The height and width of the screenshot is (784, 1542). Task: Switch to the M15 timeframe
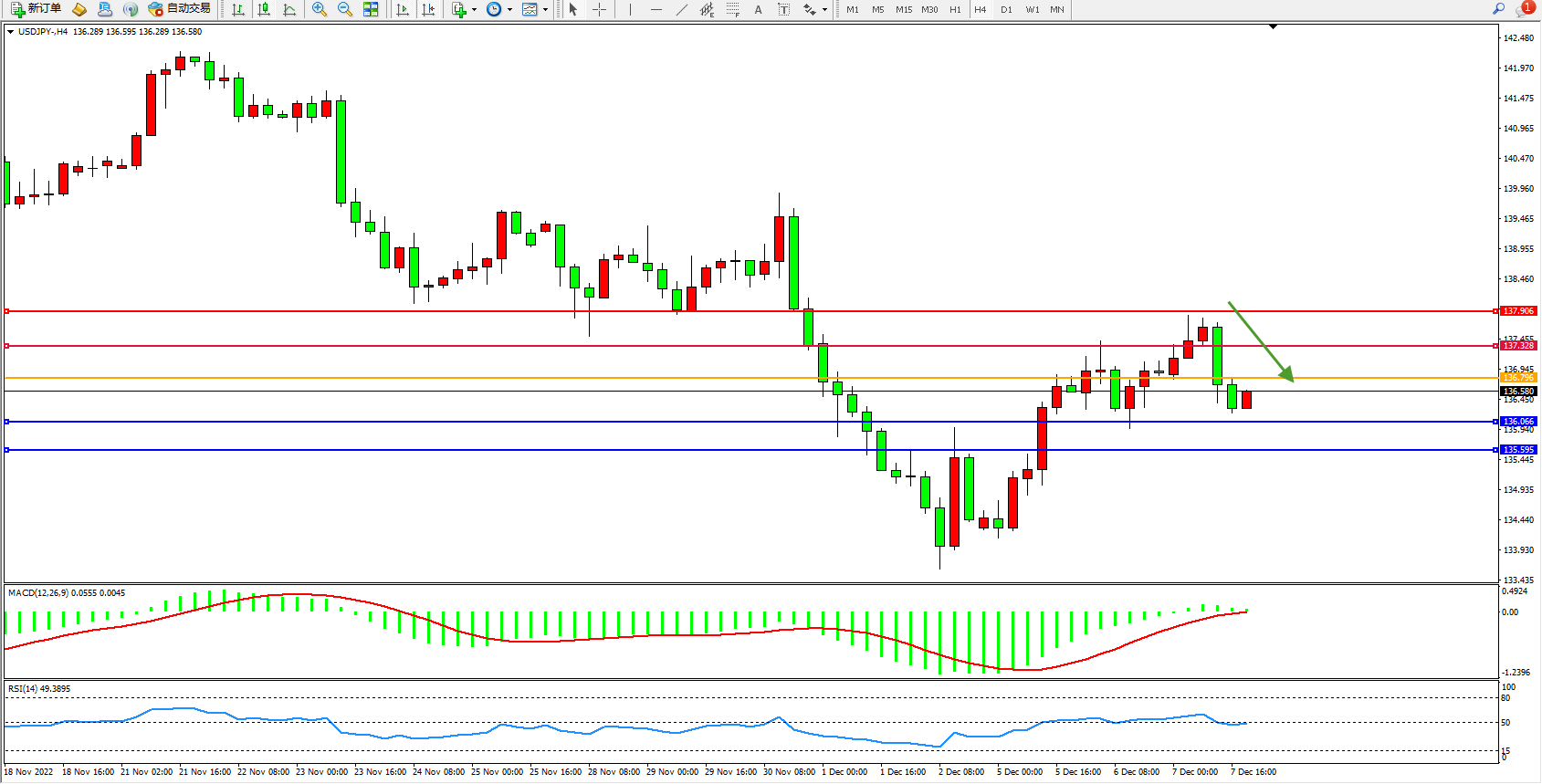(904, 9)
